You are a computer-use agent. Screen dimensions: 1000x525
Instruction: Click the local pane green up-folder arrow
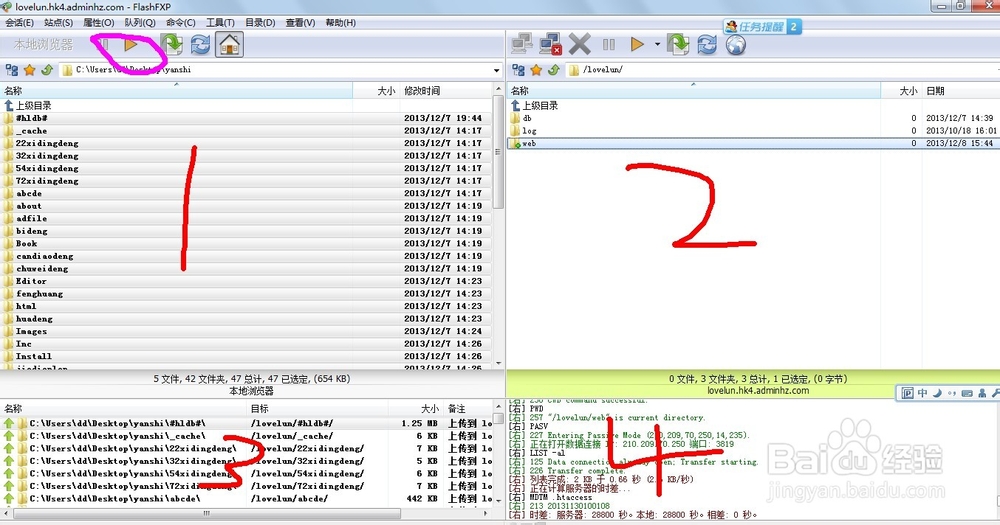[47, 70]
